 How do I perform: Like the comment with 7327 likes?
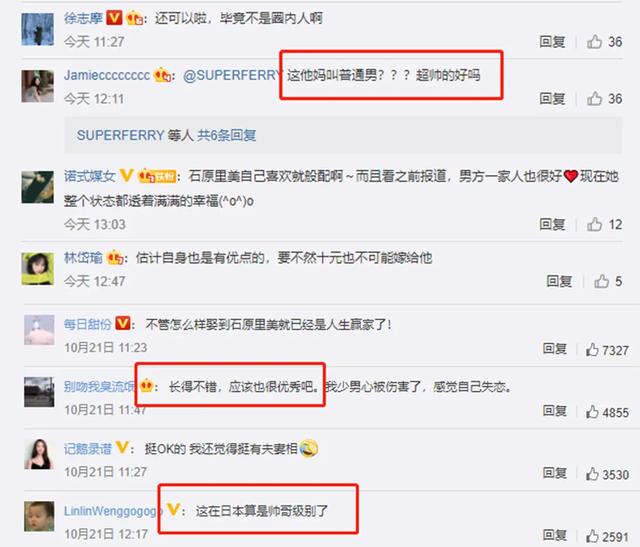coord(592,350)
